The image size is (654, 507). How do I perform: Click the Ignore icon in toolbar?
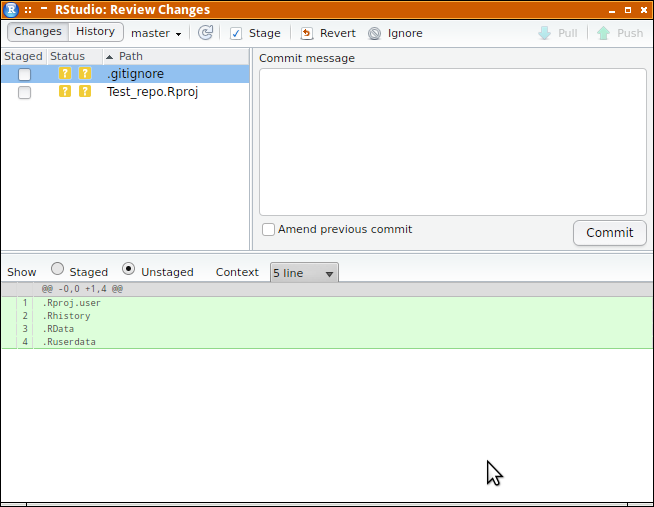(375, 33)
